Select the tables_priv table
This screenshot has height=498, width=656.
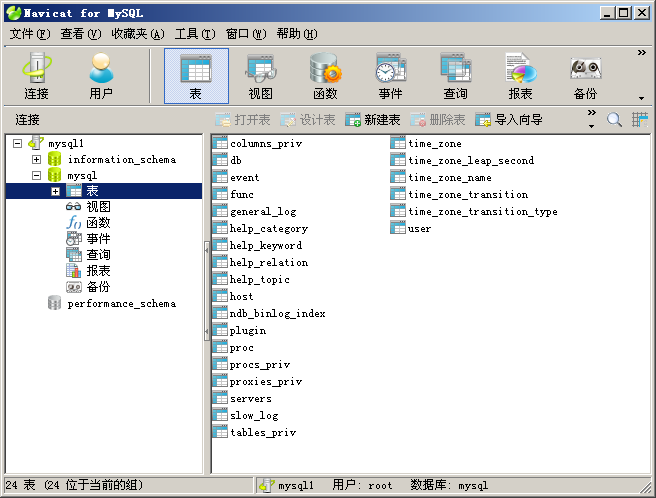[x=254, y=432]
